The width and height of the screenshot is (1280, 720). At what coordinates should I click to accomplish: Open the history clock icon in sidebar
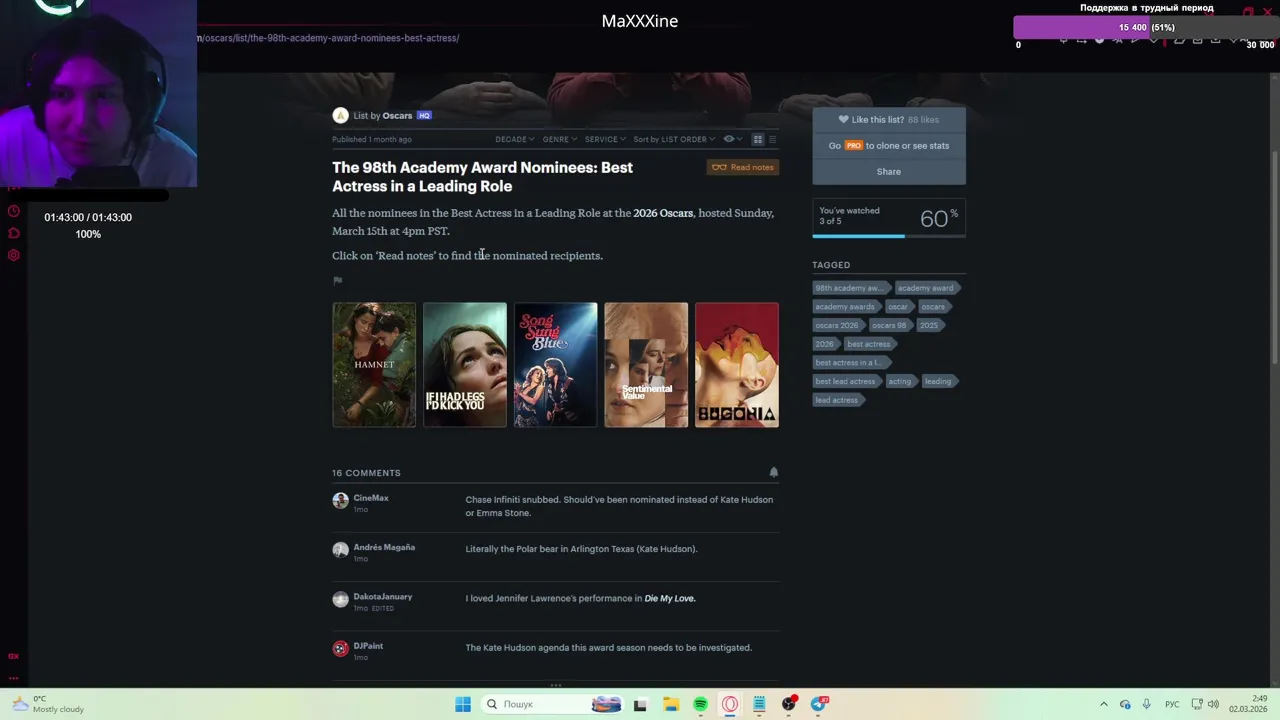point(13,211)
